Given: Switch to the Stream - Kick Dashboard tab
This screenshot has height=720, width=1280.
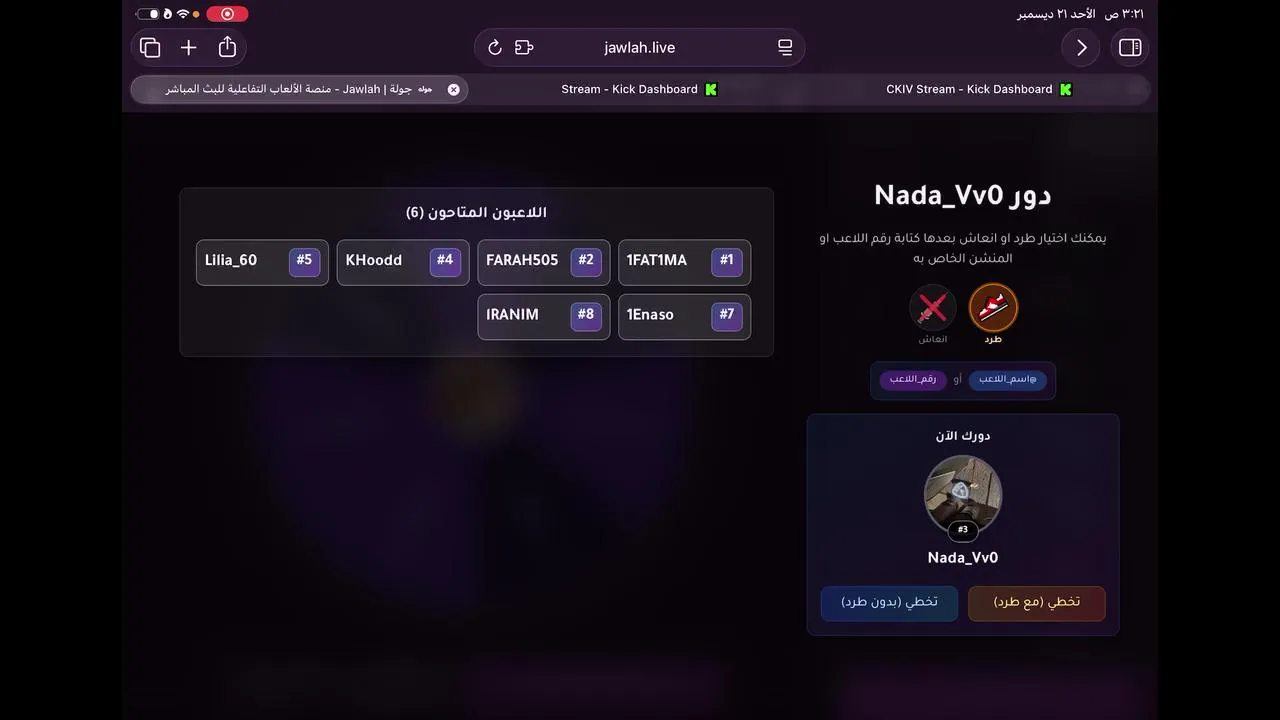Looking at the screenshot, I should (x=640, y=89).
